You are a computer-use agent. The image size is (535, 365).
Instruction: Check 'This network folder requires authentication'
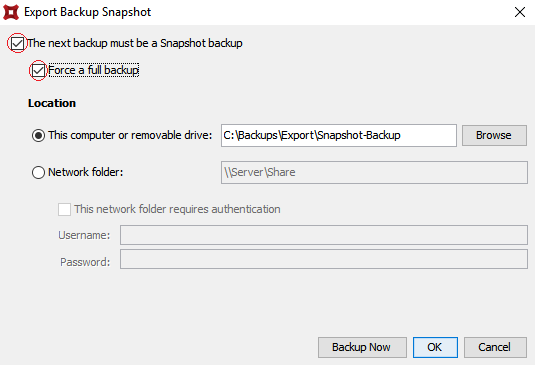(x=64, y=209)
